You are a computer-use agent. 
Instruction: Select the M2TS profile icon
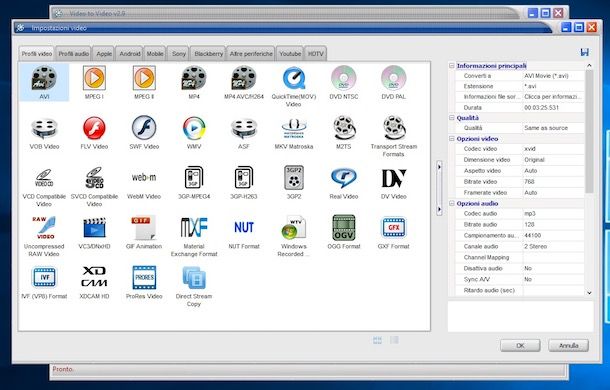(x=344, y=128)
